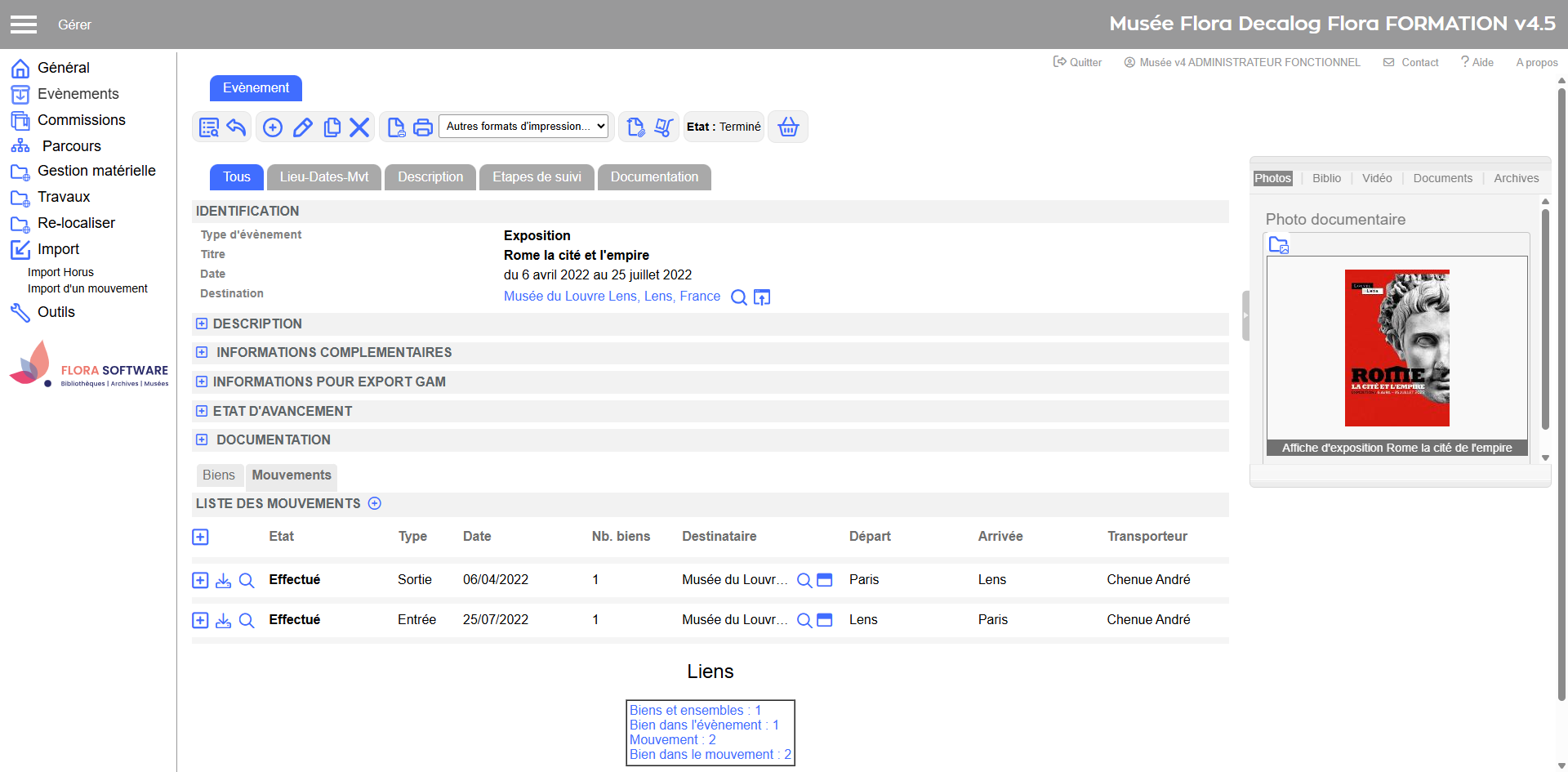Click the pencil edit icon in toolbar
Image resolution: width=1568 pixels, height=772 pixels.
(x=302, y=127)
